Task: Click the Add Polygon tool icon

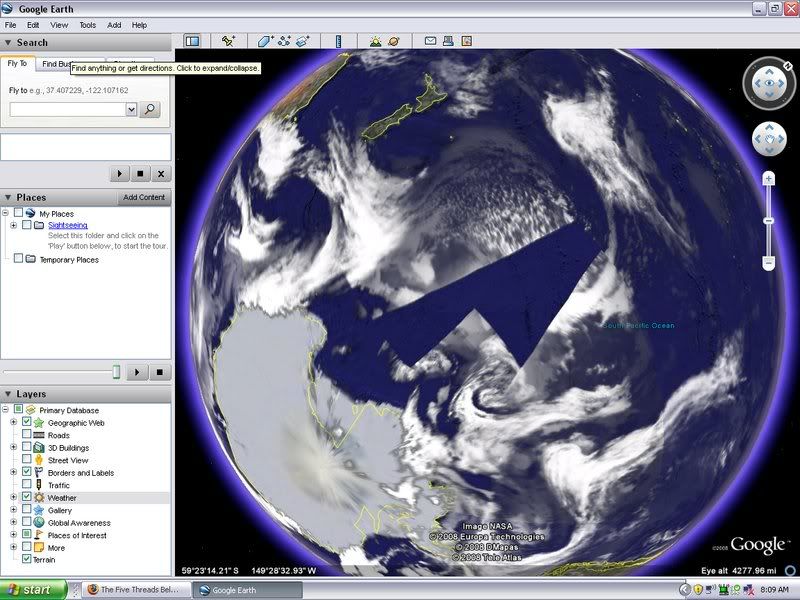Action: click(x=265, y=41)
